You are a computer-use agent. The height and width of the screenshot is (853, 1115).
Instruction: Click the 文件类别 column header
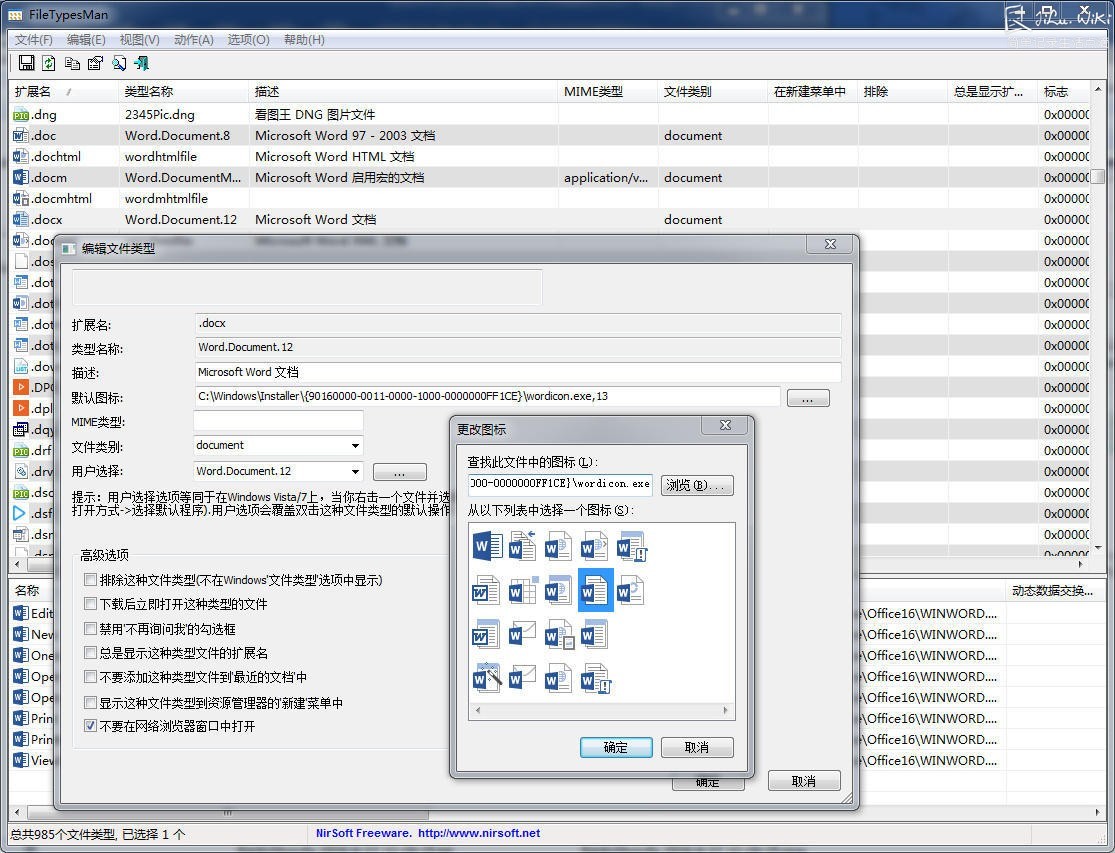[712, 92]
